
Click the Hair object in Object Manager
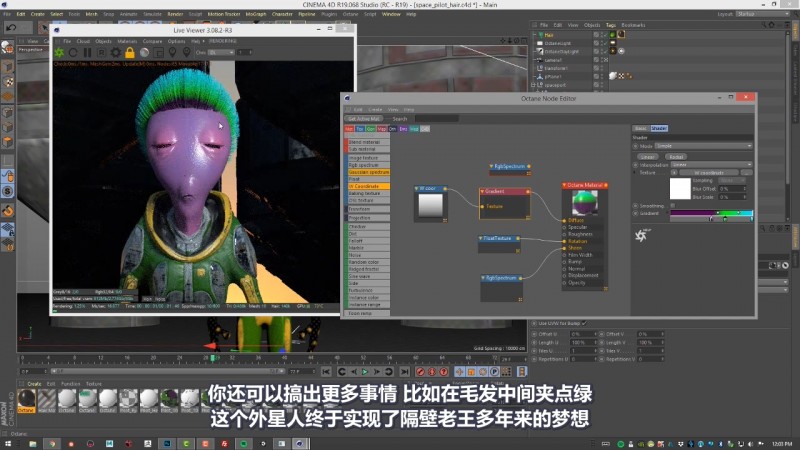pyautogui.click(x=549, y=35)
